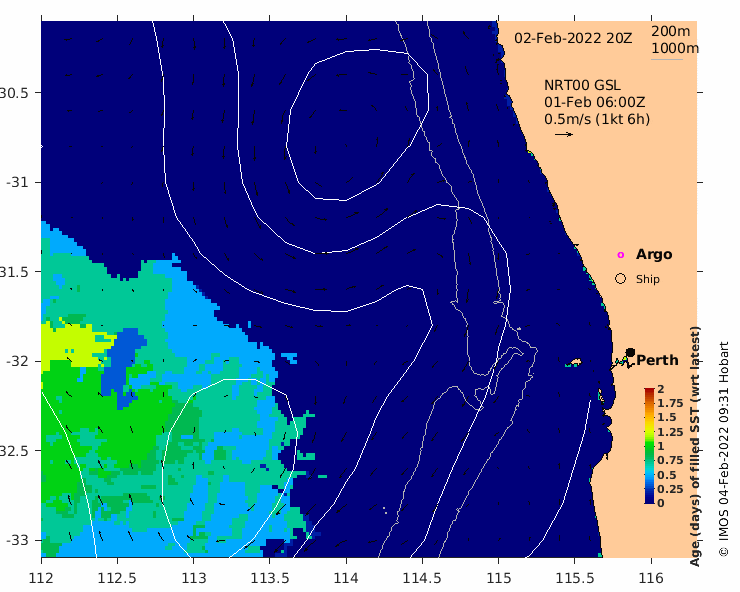Click the SST age color bar
Screen dimensions: 740x592
[649, 446]
